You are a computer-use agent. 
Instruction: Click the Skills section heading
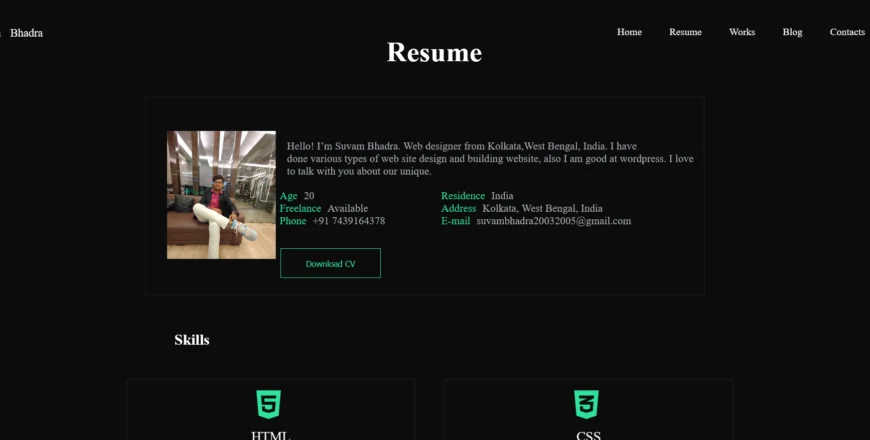point(192,340)
